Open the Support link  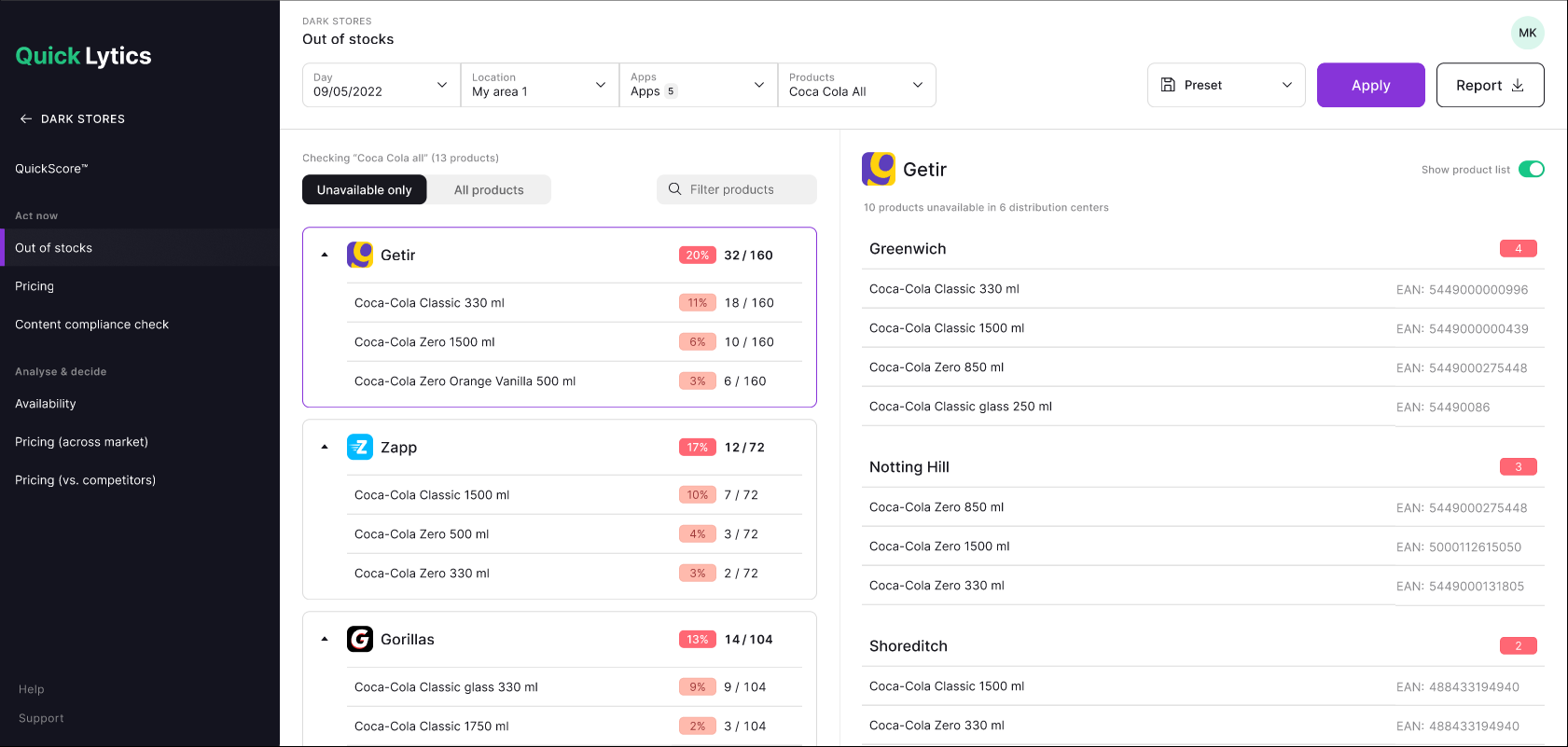click(x=41, y=718)
